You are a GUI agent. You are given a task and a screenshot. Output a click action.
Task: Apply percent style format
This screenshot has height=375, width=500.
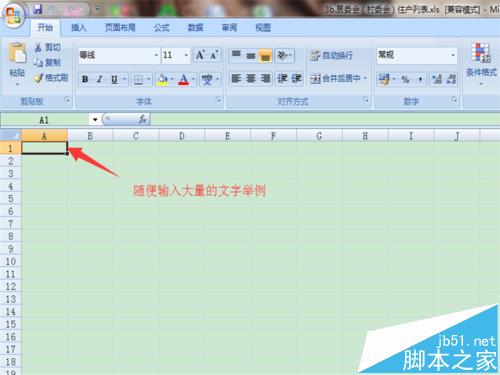405,79
